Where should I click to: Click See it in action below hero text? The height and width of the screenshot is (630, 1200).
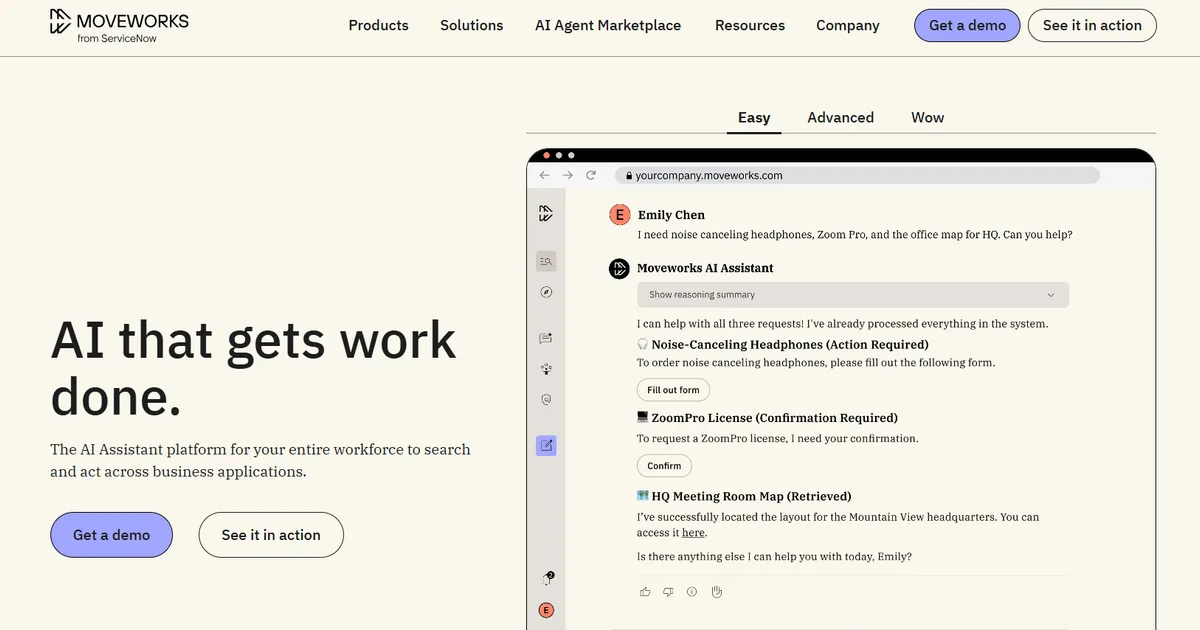tap(271, 535)
